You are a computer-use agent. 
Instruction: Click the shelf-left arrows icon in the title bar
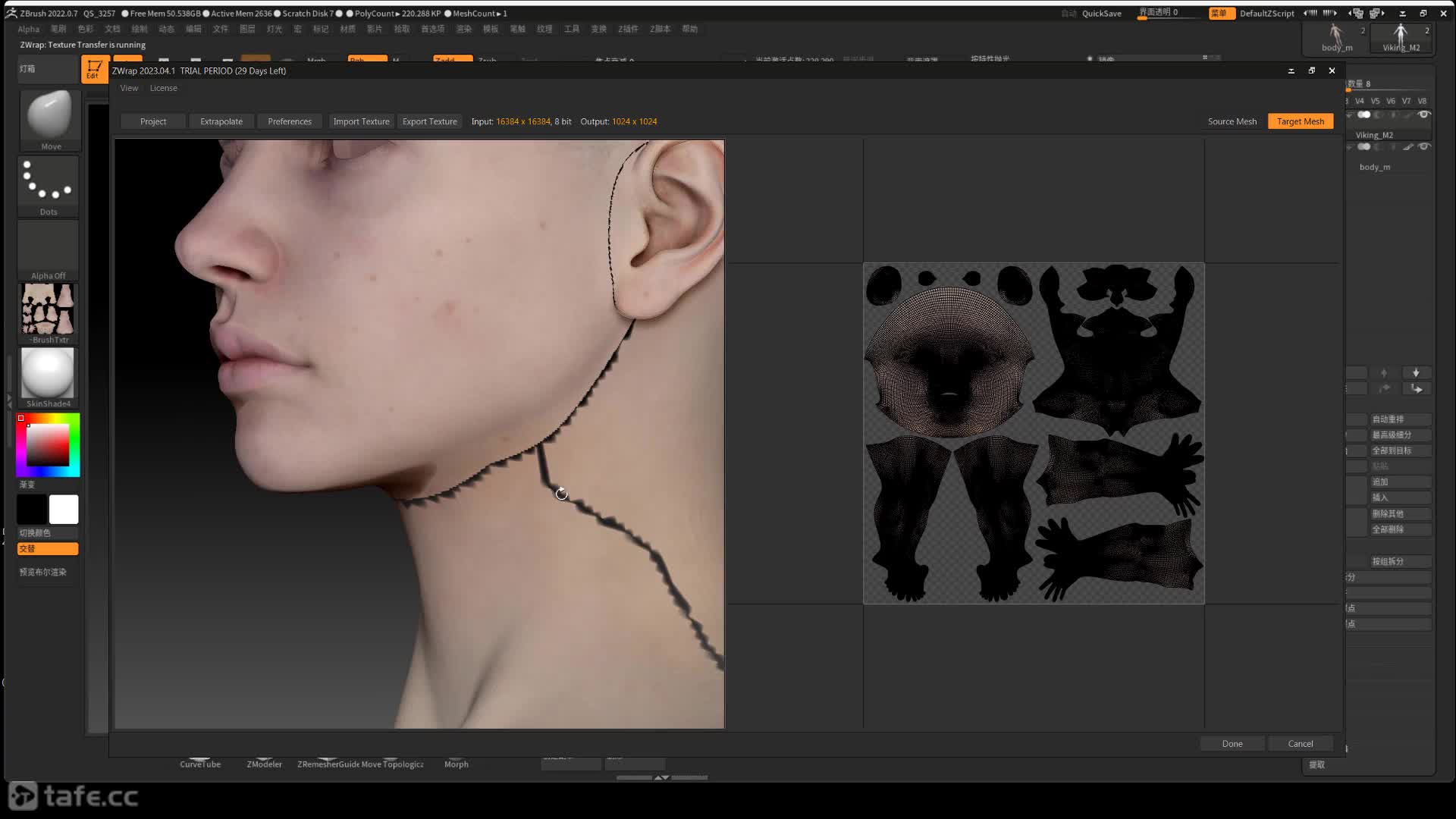1310,13
